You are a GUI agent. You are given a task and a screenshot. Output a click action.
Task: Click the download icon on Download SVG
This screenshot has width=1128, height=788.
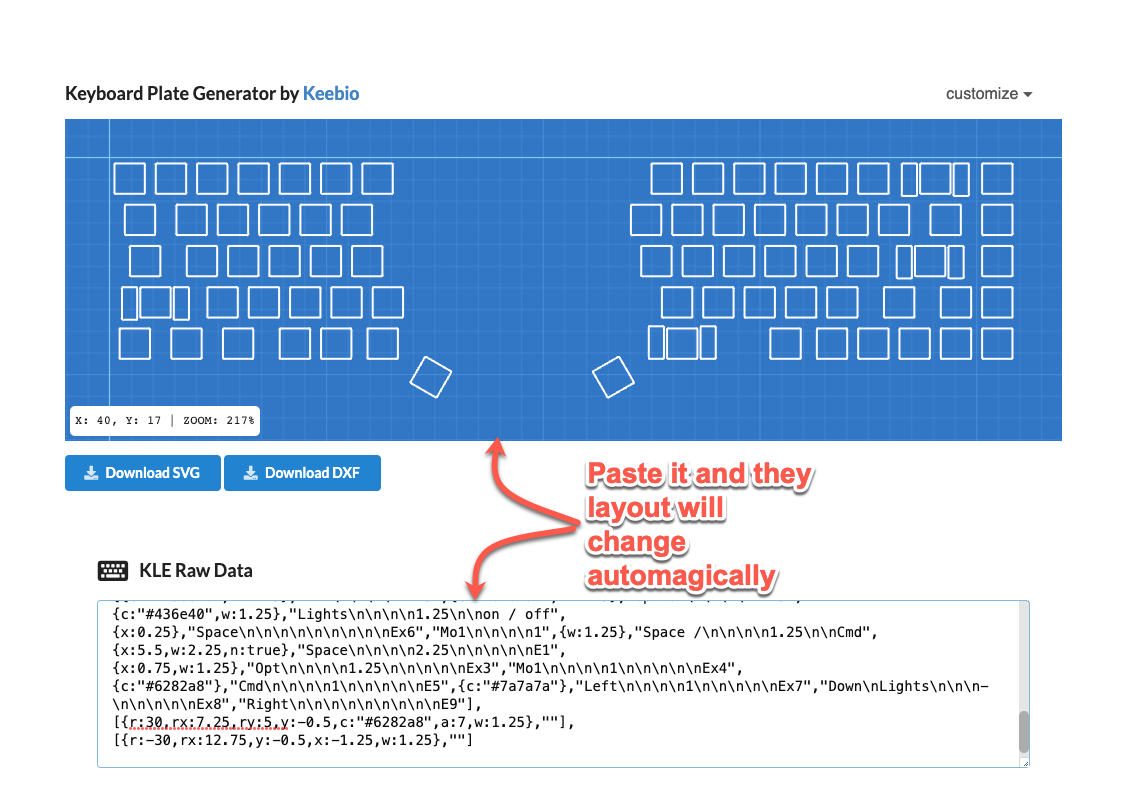[x=91, y=473]
